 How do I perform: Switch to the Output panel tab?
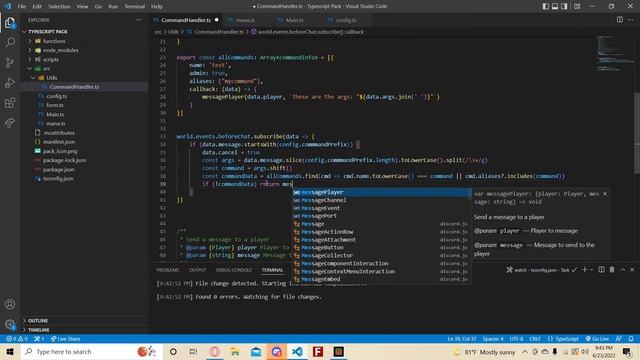click(198, 270)
